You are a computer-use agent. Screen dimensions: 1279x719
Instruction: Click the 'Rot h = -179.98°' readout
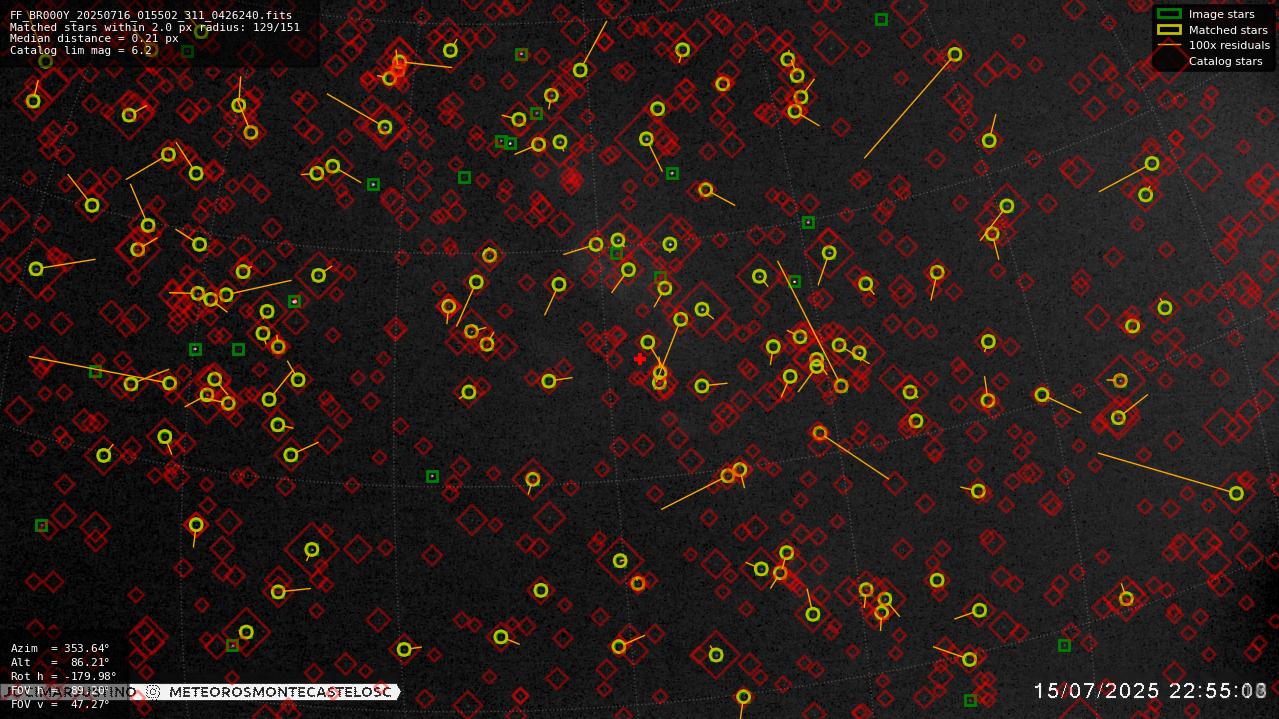(64, 676)
